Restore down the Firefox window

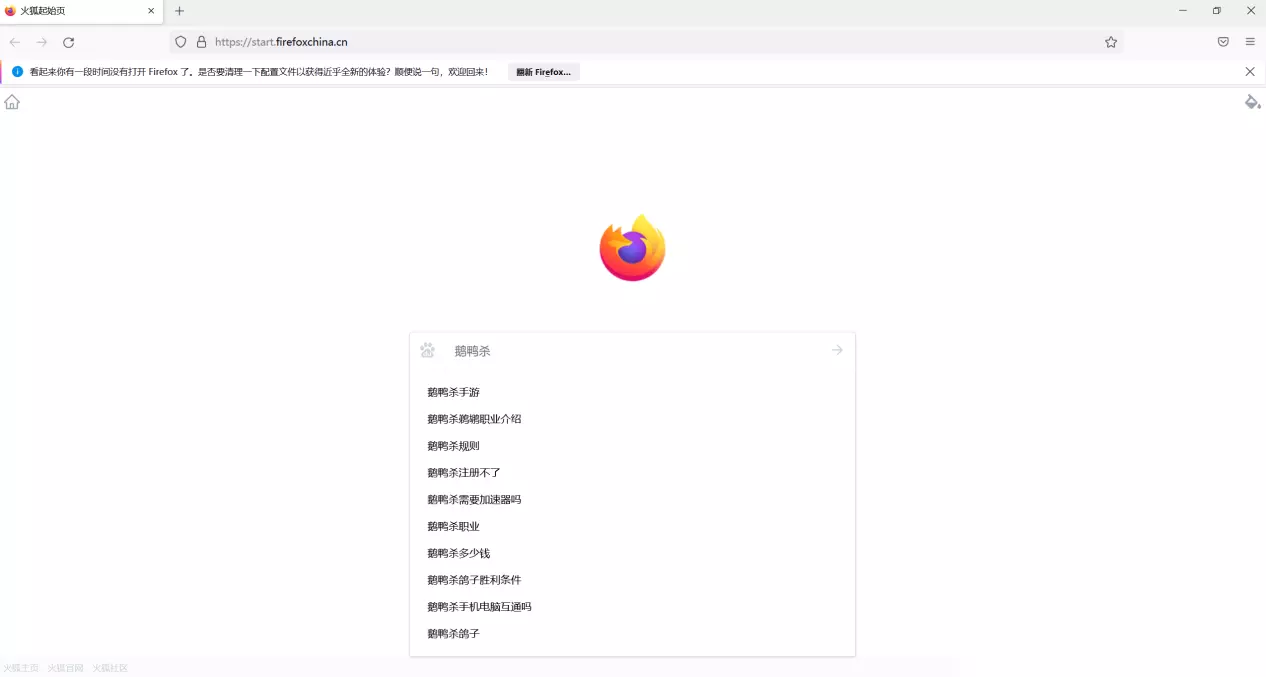[1217, 11]
